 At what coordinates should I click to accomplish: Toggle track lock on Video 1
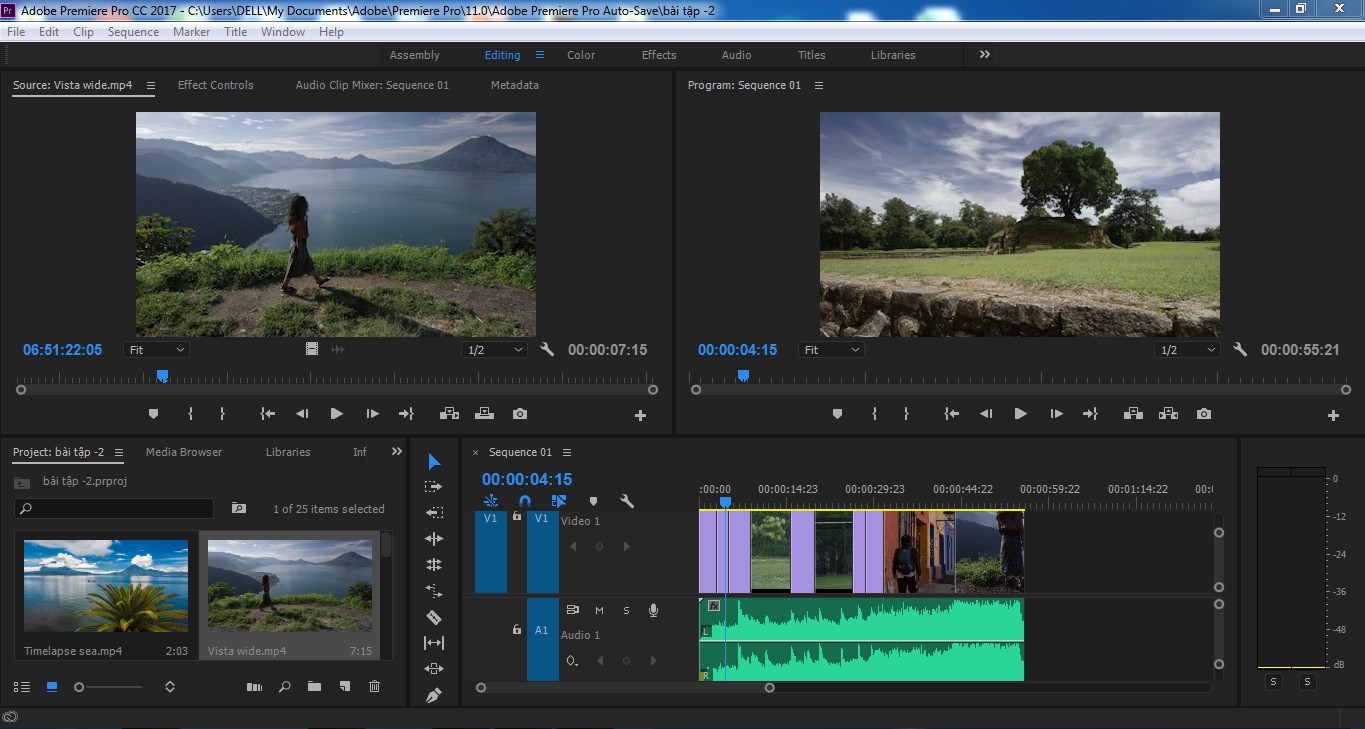(x=516, y=517)
